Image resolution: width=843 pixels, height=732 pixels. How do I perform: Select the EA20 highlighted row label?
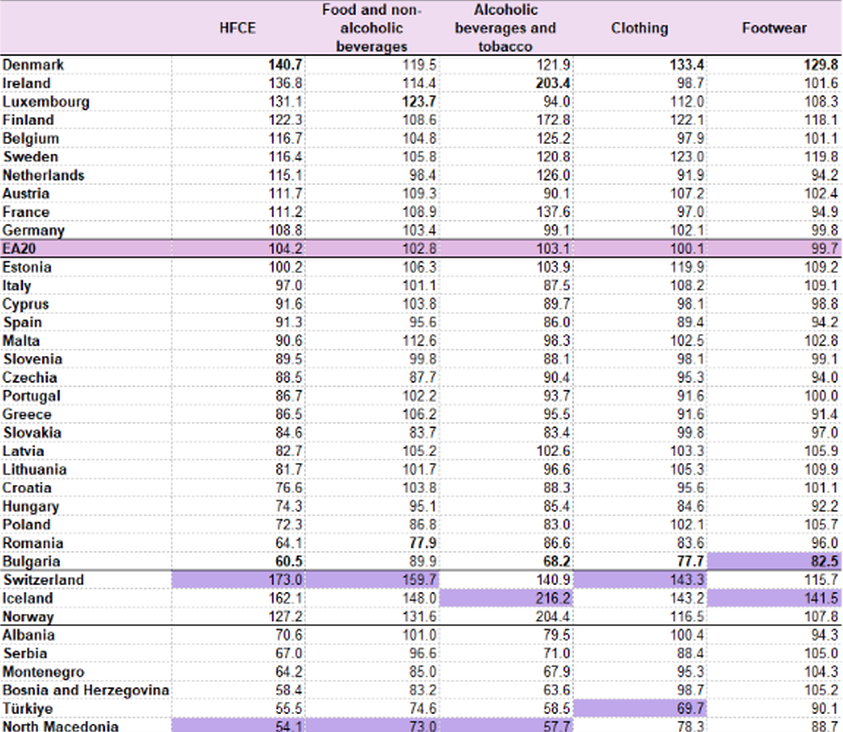[22, 248]
